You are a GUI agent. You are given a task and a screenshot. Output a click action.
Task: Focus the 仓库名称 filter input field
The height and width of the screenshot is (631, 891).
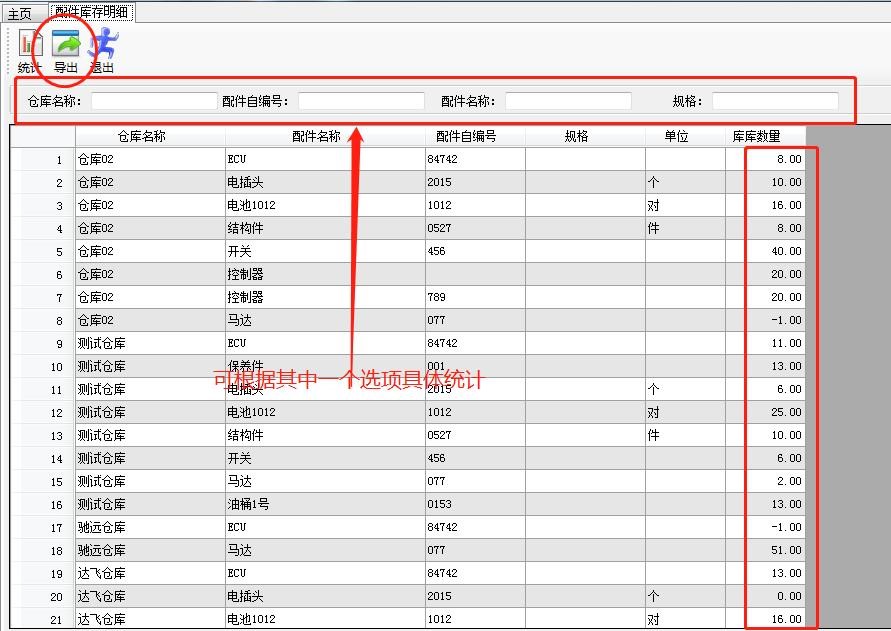[154, 101]
